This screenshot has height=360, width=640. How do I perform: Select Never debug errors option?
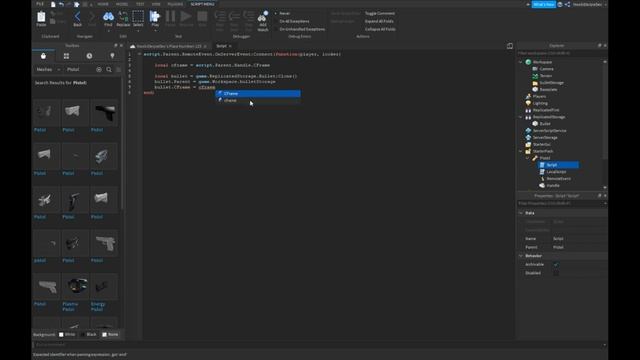tap(284, 13)
